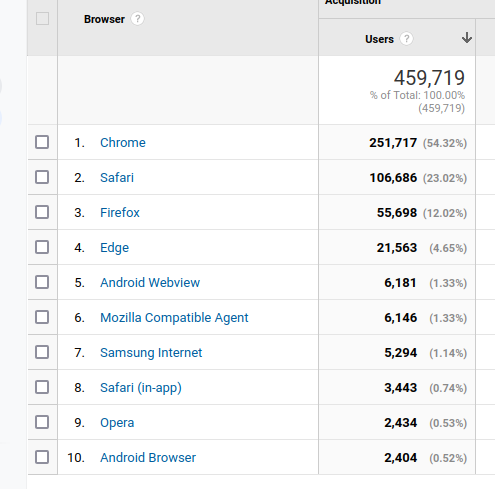Click the Users column header label
This screenshot has width=495, height=489.
379,39
